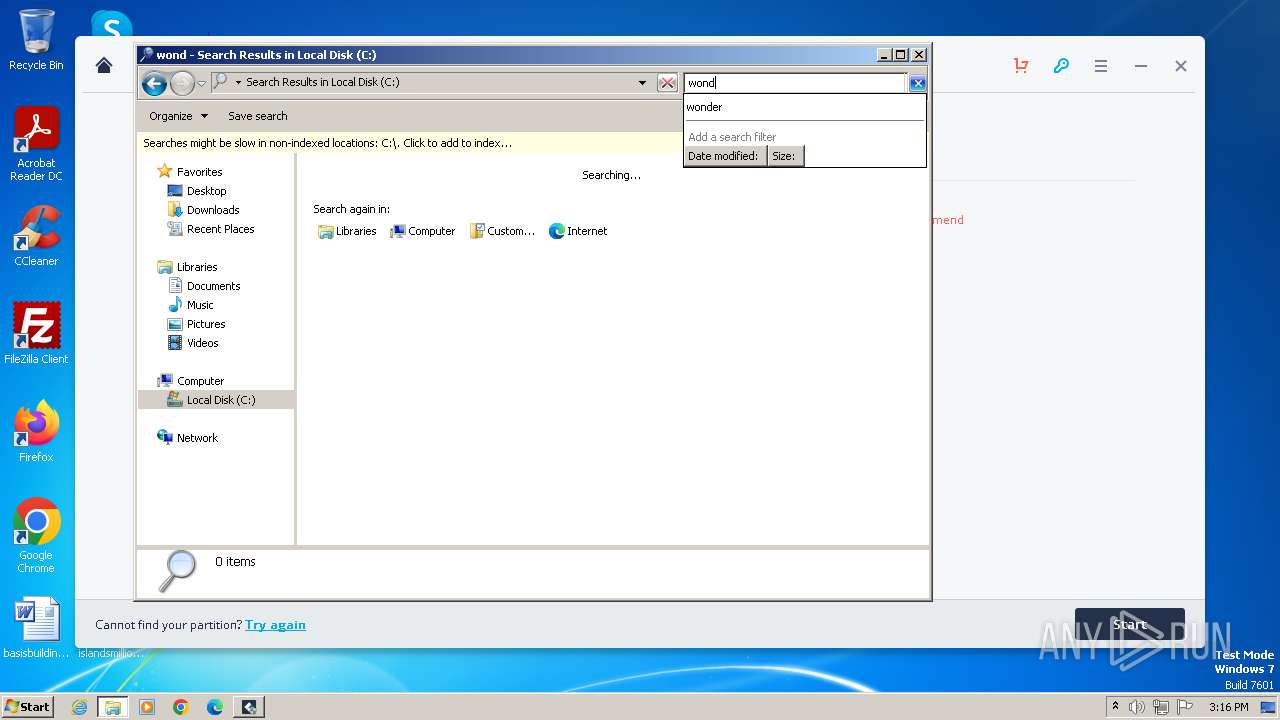Screen dimensions: 1280x720
Task: Select Desktop in the navigation pane
Action: (x=206, y=191)
